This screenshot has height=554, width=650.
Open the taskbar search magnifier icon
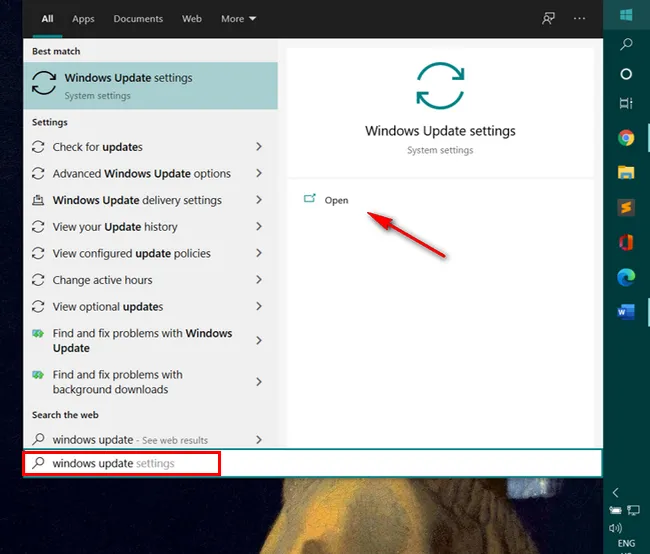coord(626,44)
